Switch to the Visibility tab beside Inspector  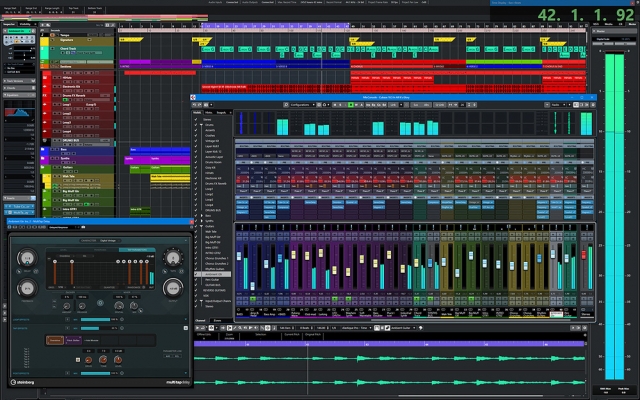click(x=25, y=24)
